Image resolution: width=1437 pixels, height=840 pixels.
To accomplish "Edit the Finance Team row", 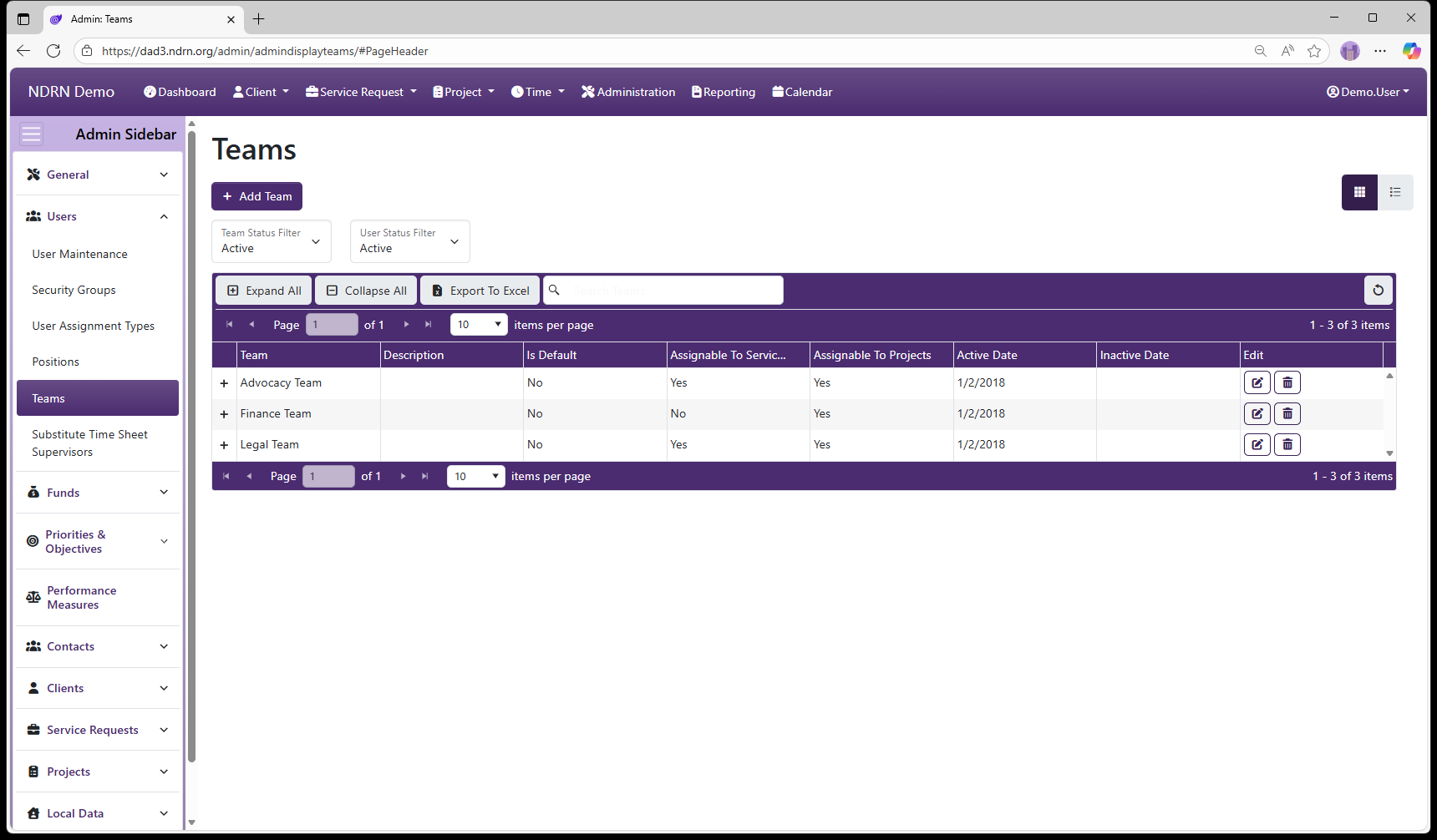I will [1257, 413].
